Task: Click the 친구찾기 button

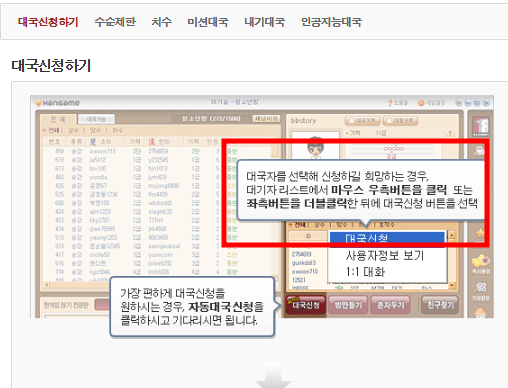Action: click(440, 305)
